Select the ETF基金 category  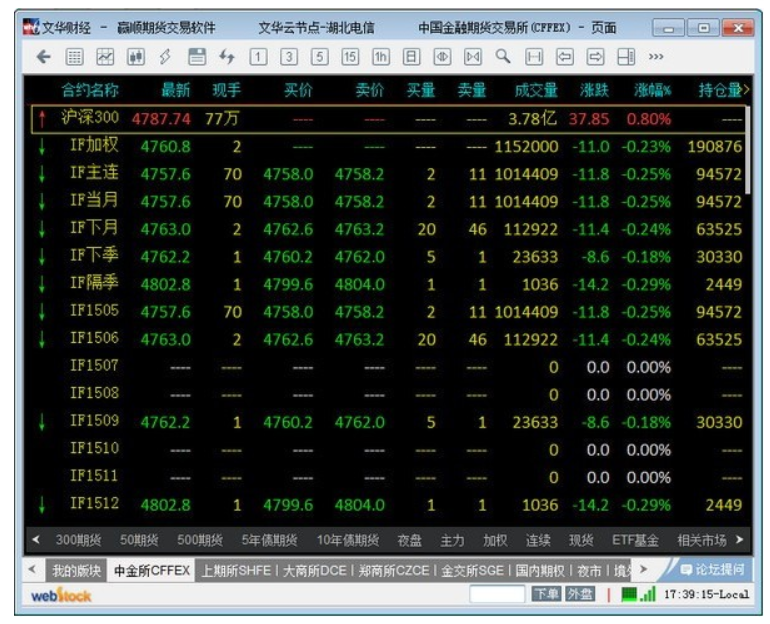coord(635,540)
